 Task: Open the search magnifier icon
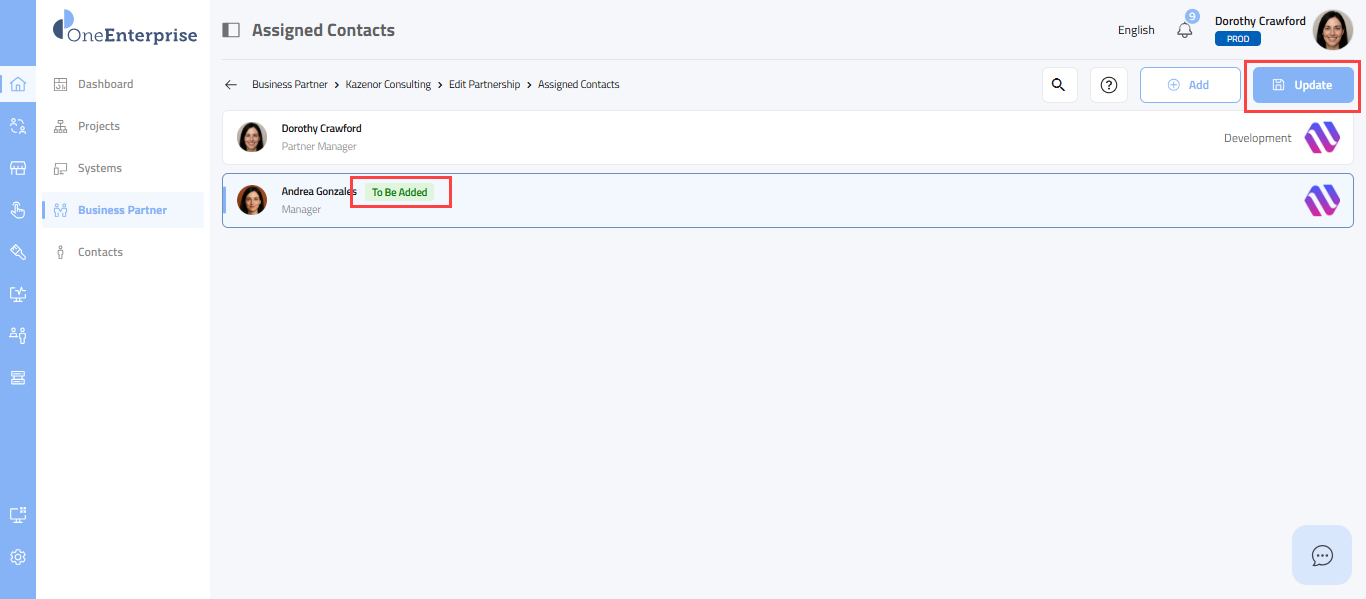1059,85
